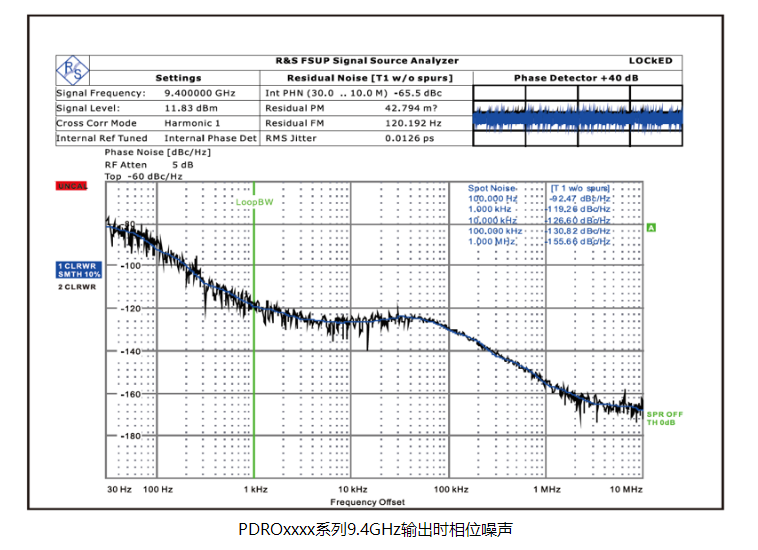Click the -140 y-axis label
Image resolution: width=758 pixels, height=550 pixels.
tap(131, 352)
